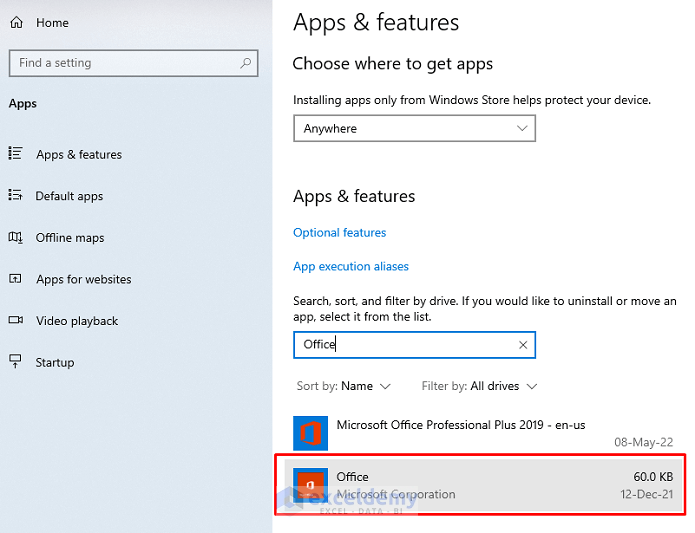Click the Home gear icon
The height and width of the screenshot is (533, 695).
click(x=16, y=22)
